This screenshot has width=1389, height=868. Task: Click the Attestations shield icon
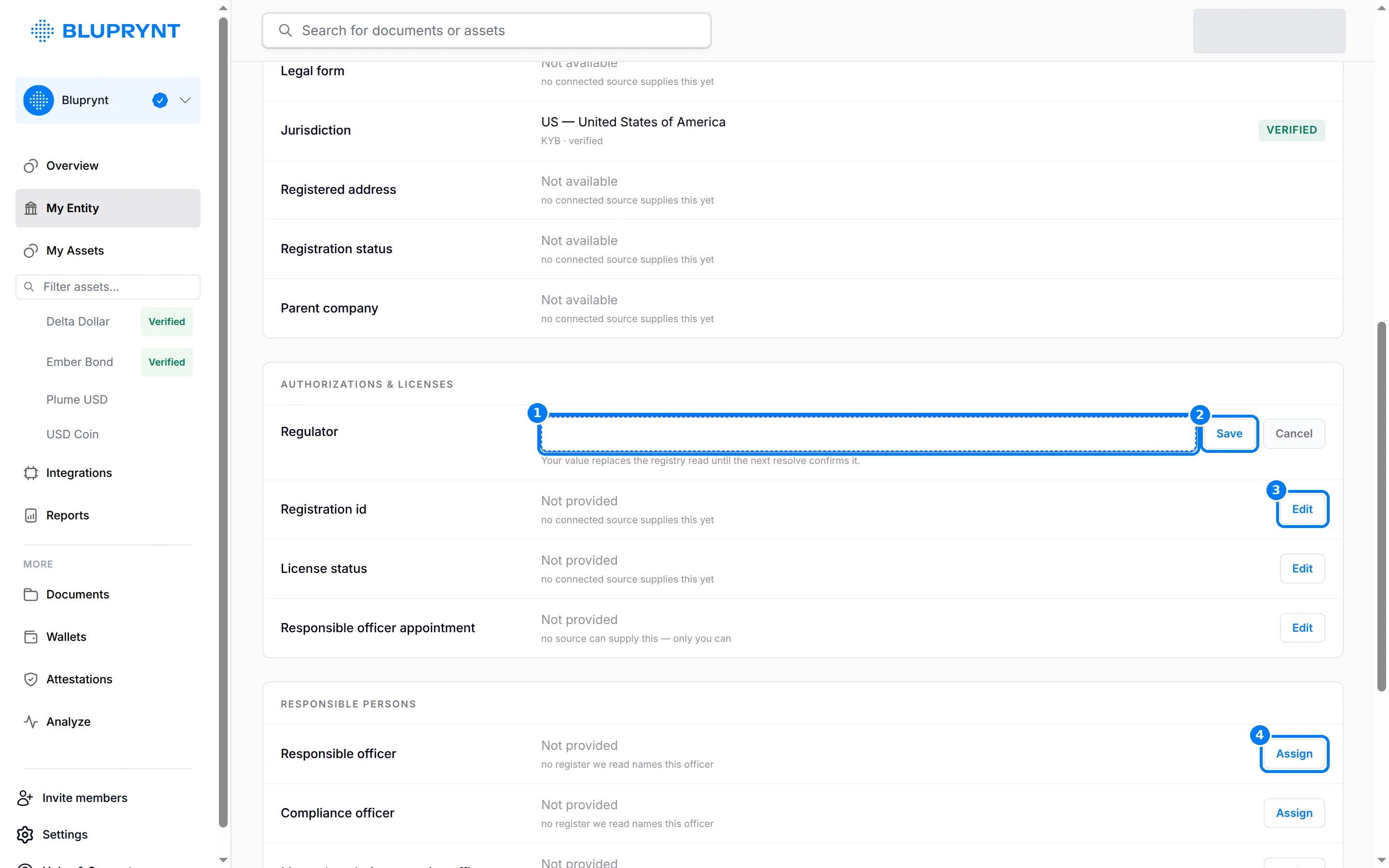pyautogui.click(x=31, y=680)
